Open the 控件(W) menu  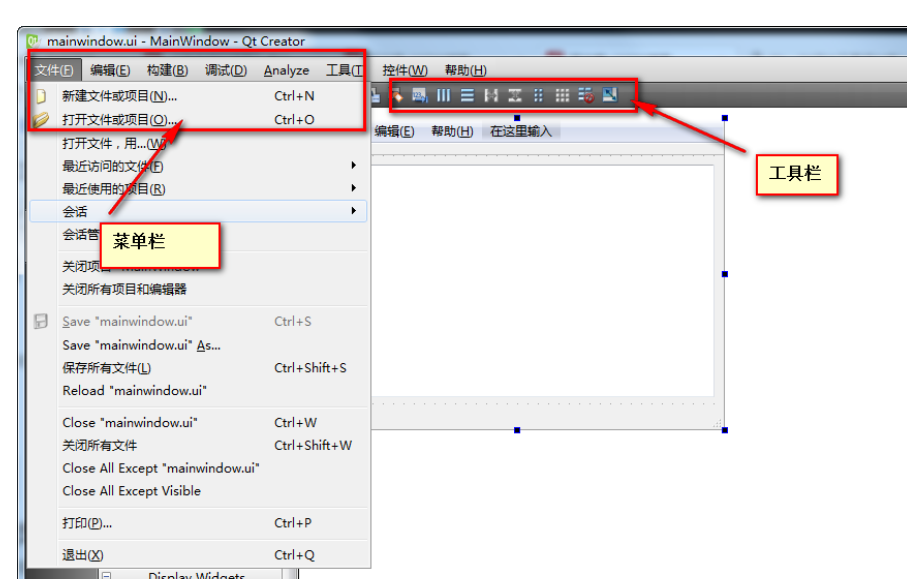click(x=405, y=71)
